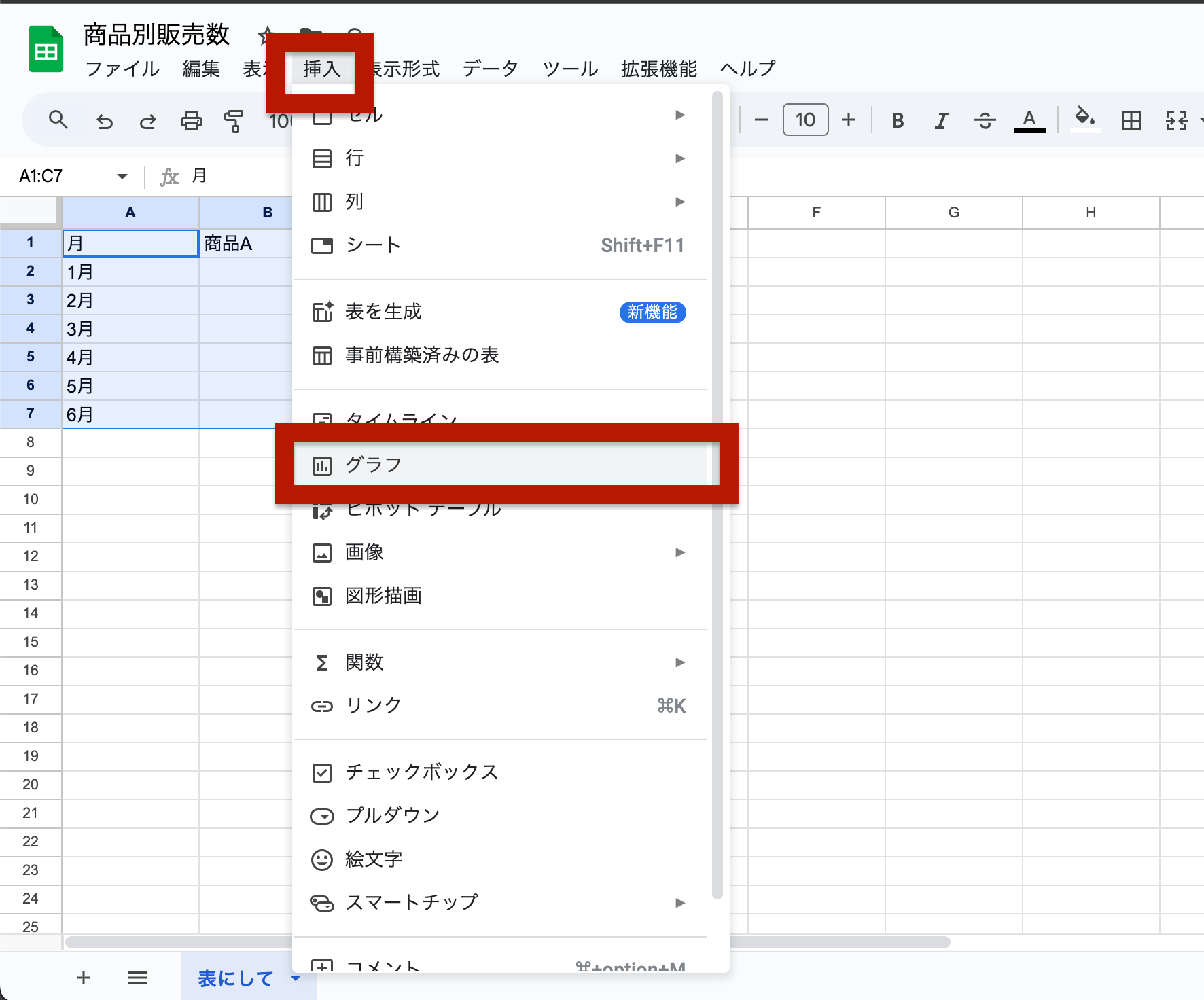Click the Merge cells icon
This screenshot has width=1204, height=1000.
coord(1179,120)
